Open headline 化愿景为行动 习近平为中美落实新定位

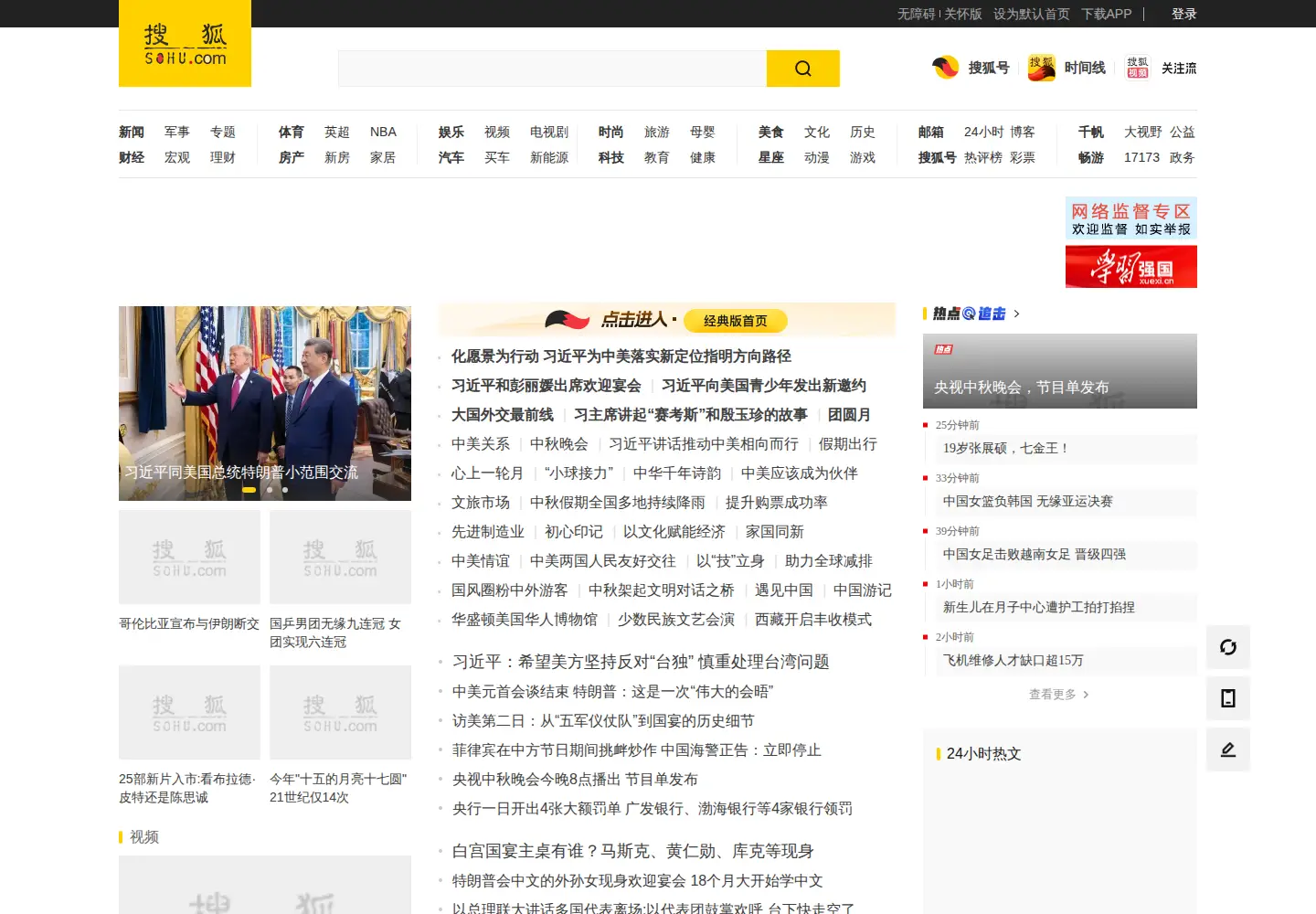[x=621, y=356]
